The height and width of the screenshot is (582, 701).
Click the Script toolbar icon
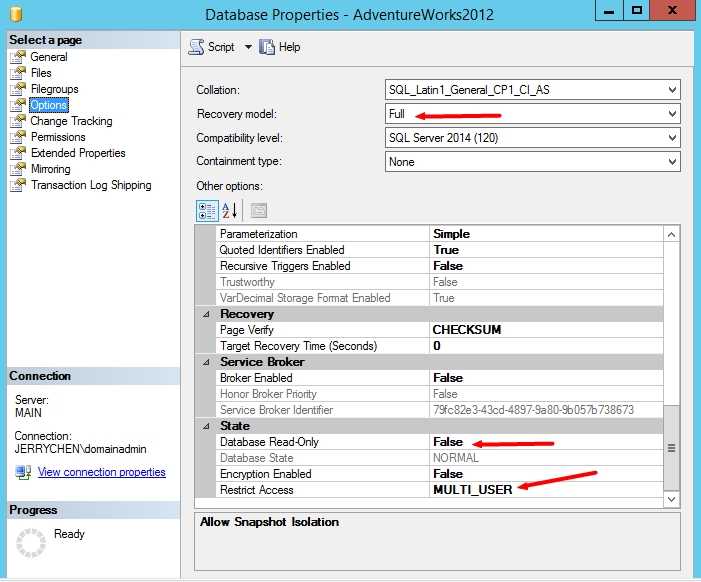[x=196, y=47]
